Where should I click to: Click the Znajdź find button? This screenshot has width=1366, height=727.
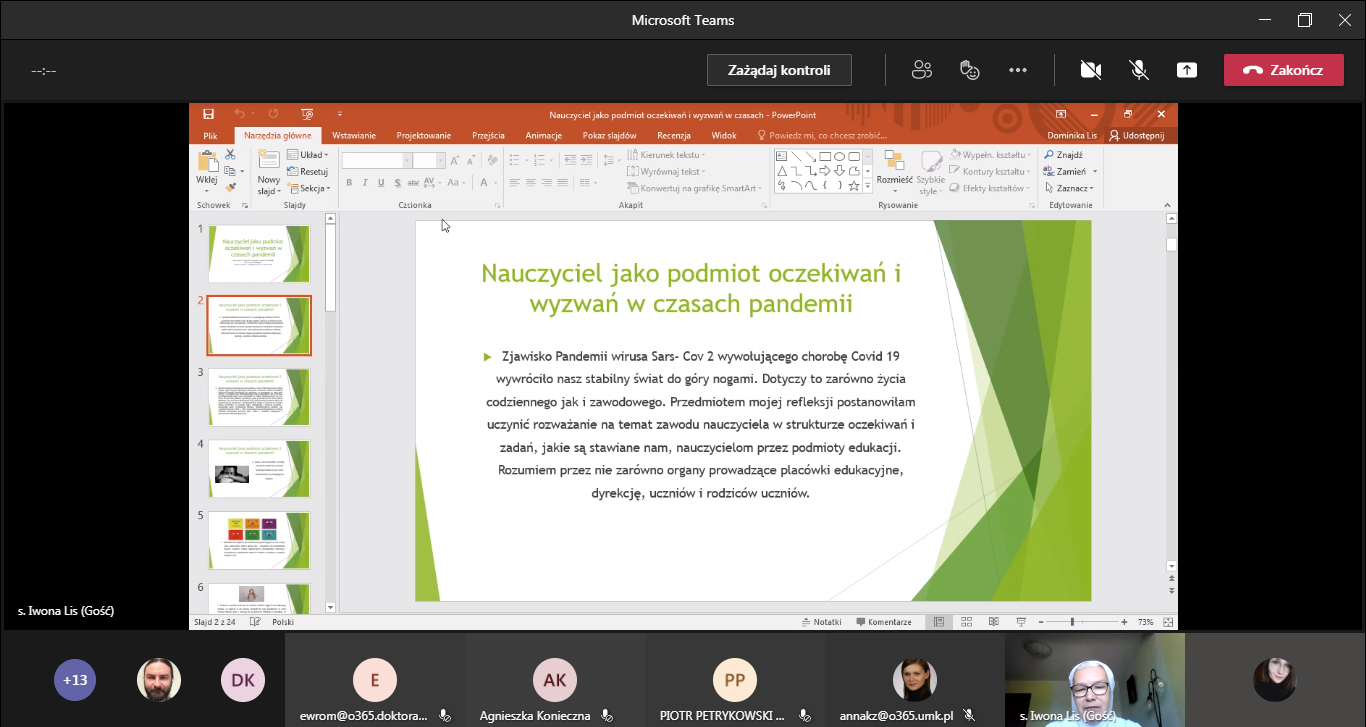(1064, 155)
